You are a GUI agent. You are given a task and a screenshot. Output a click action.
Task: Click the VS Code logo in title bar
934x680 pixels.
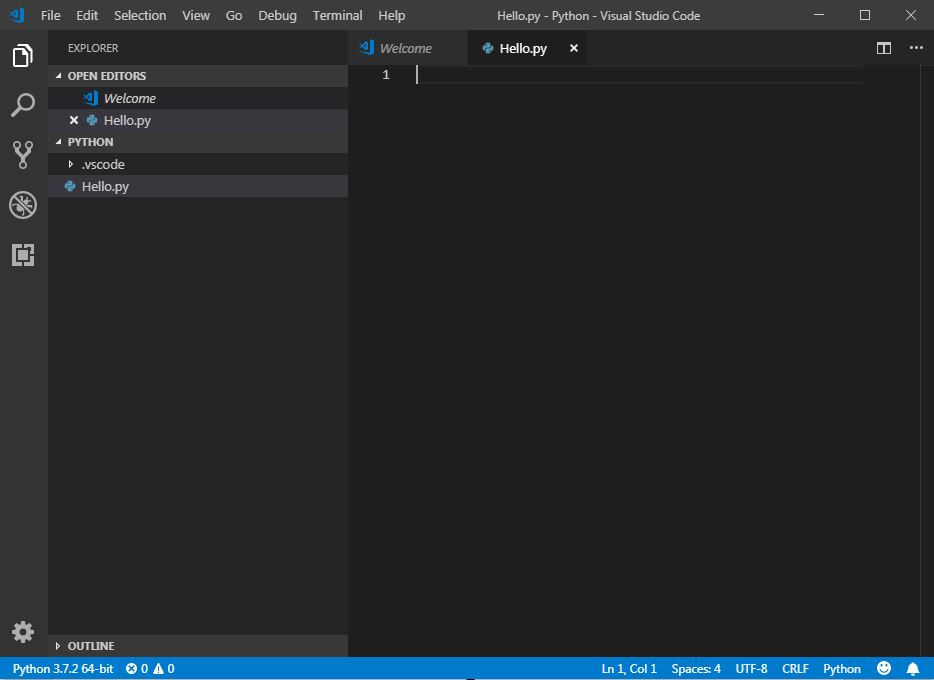click(x=17, y=15)
